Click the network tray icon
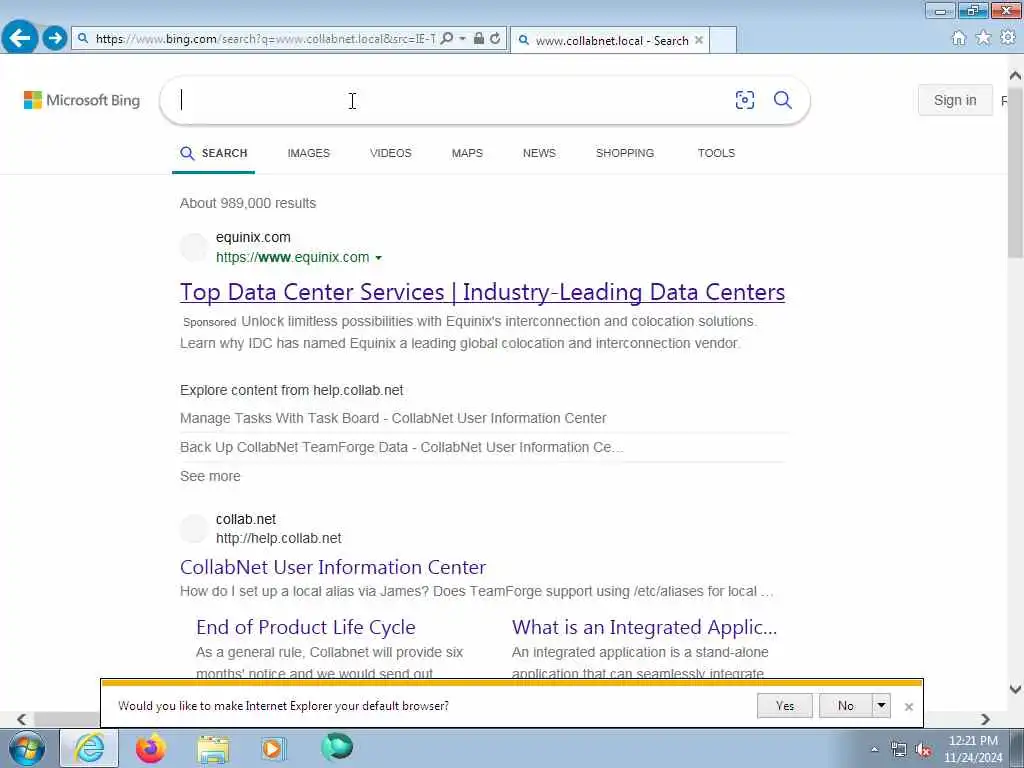Screen dimensions: 1024x768 coord(899,750)
